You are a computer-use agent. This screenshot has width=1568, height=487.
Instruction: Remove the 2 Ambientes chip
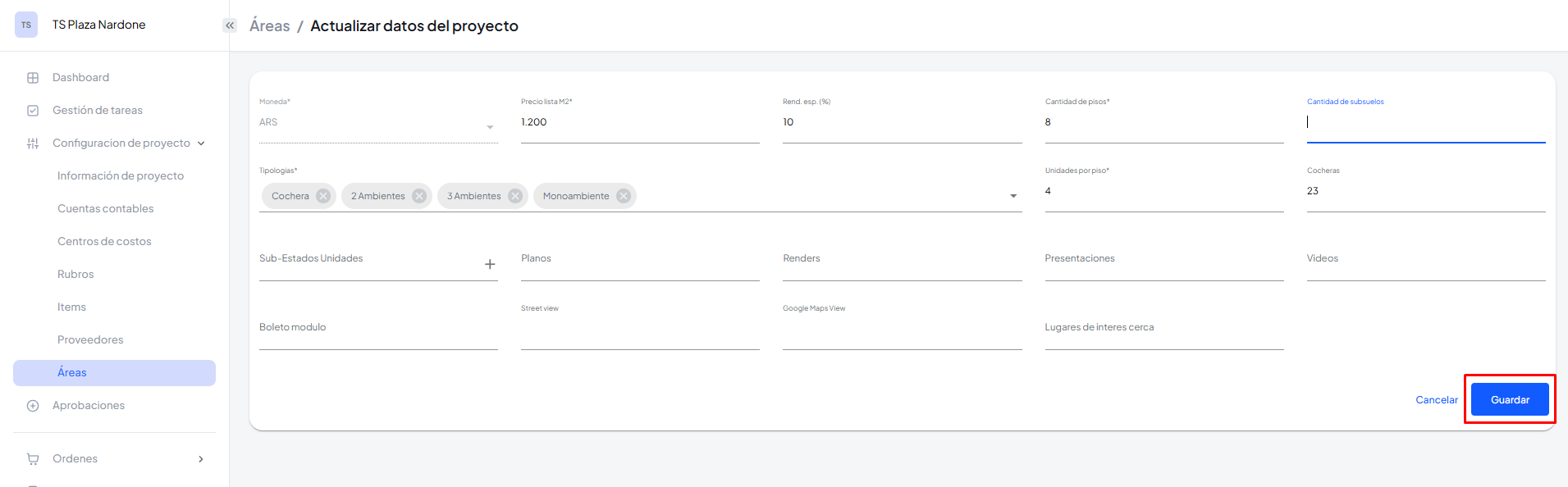[419, 196]
